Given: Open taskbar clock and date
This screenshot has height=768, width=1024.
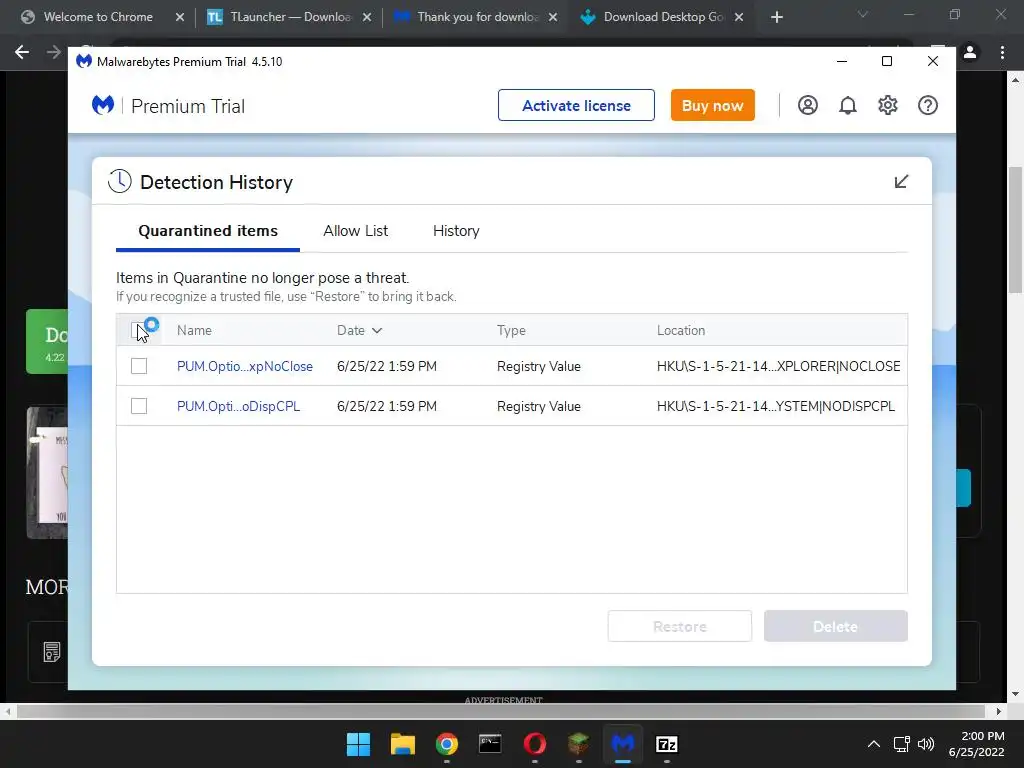Looking at the screenshot, I should click(x=976, y=744).
